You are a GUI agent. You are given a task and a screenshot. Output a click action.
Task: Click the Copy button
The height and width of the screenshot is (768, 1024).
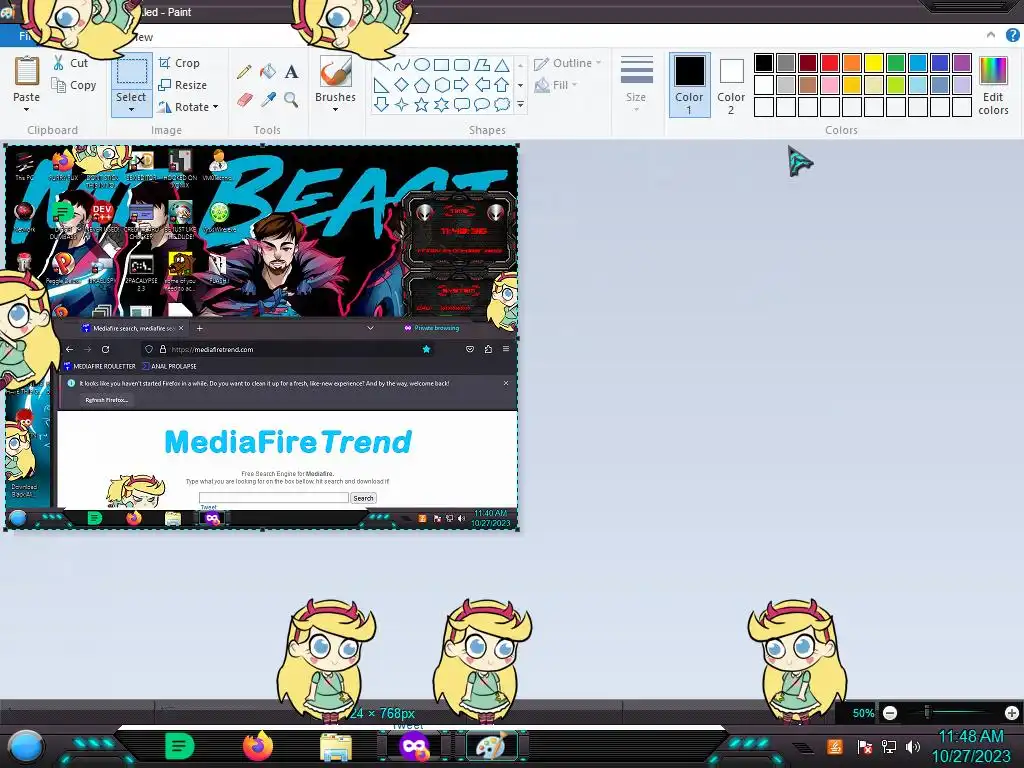tap(74, 85)
